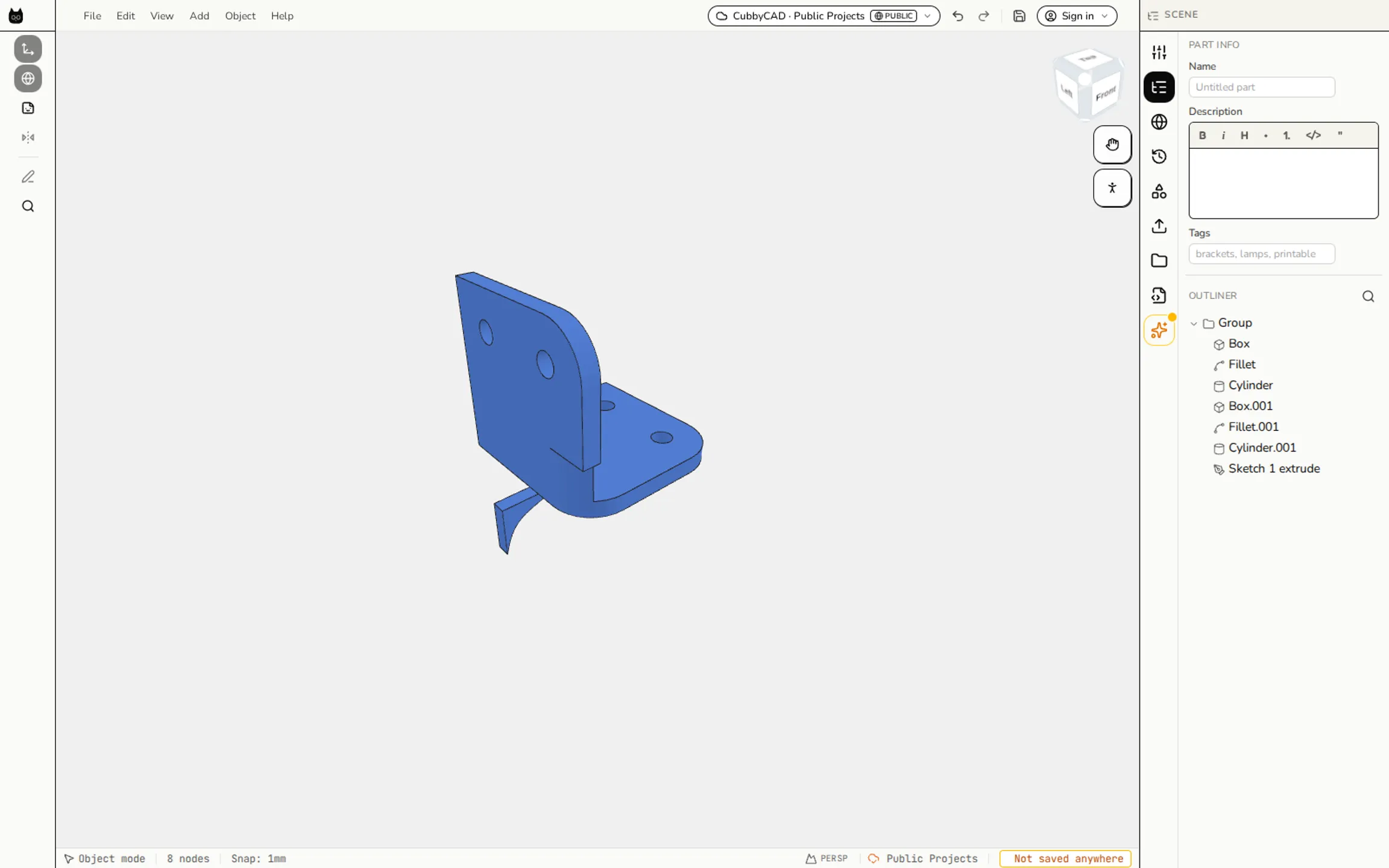The image size is (1389, 868).
Task: Select the Cylinder node in outliner
Action: tap(1250, 385)
